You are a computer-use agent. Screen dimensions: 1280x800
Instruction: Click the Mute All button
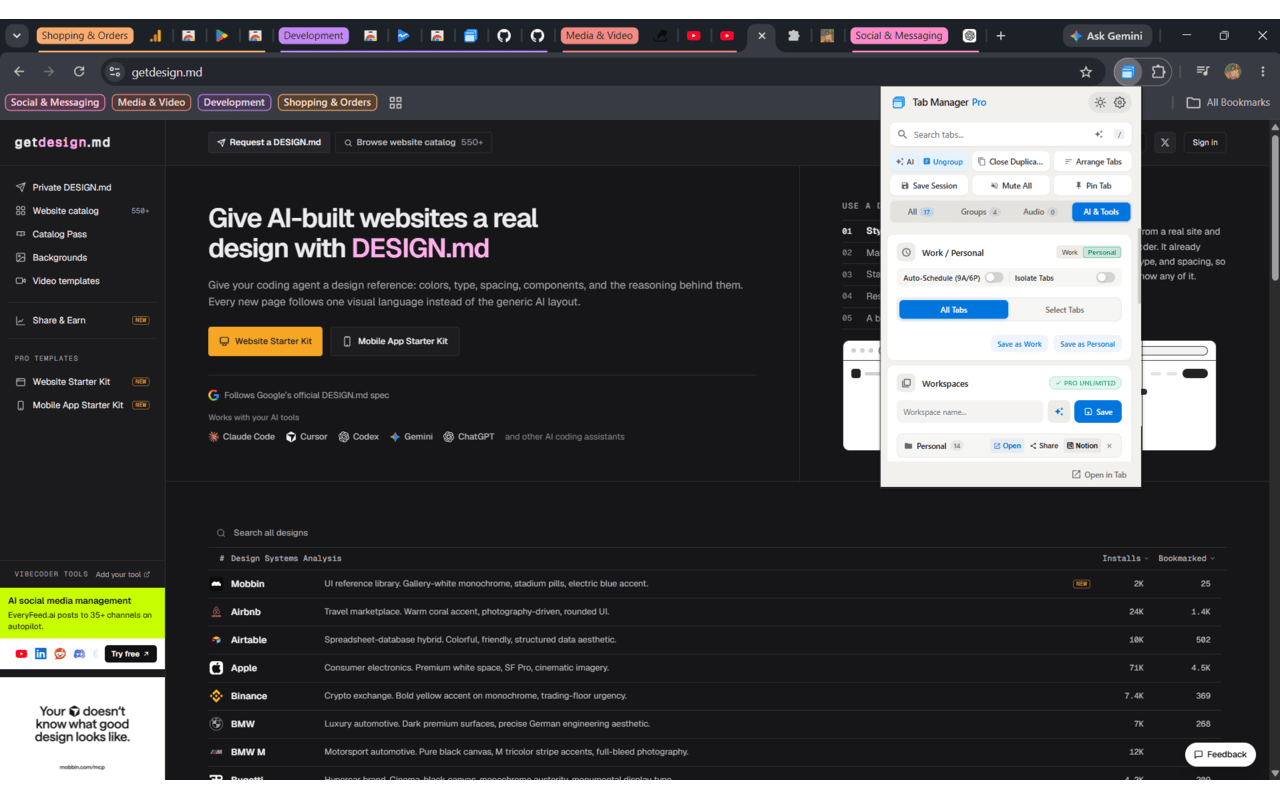[x=1011, y=186]
